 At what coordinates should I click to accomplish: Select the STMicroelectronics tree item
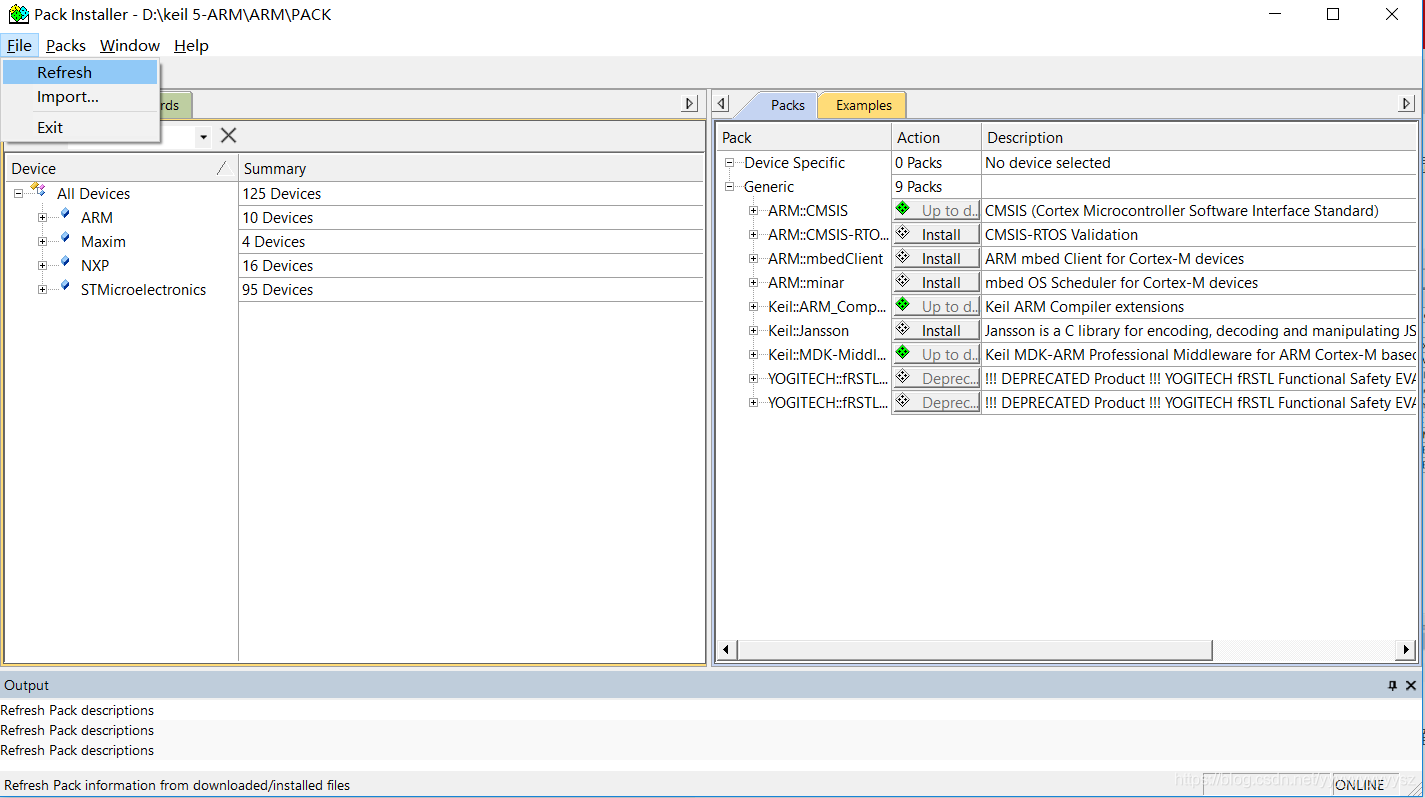pyautogui.click(x=143, y=290)
